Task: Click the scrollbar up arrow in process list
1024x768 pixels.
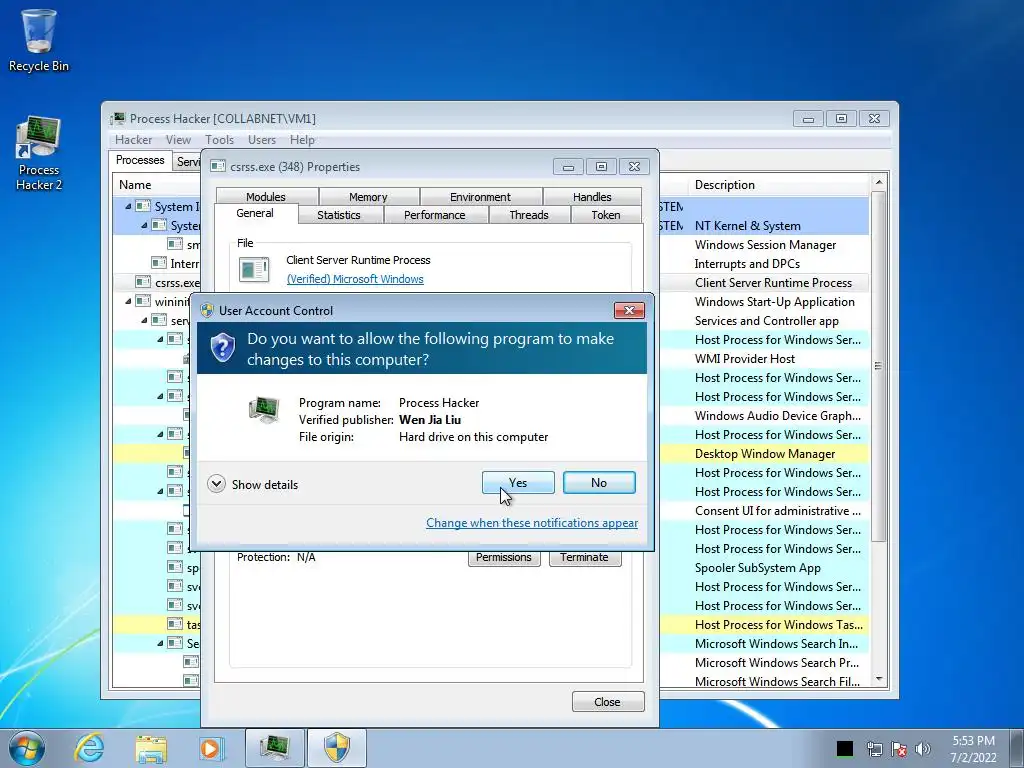Action: pyautogui.click(x=878, y=182)
